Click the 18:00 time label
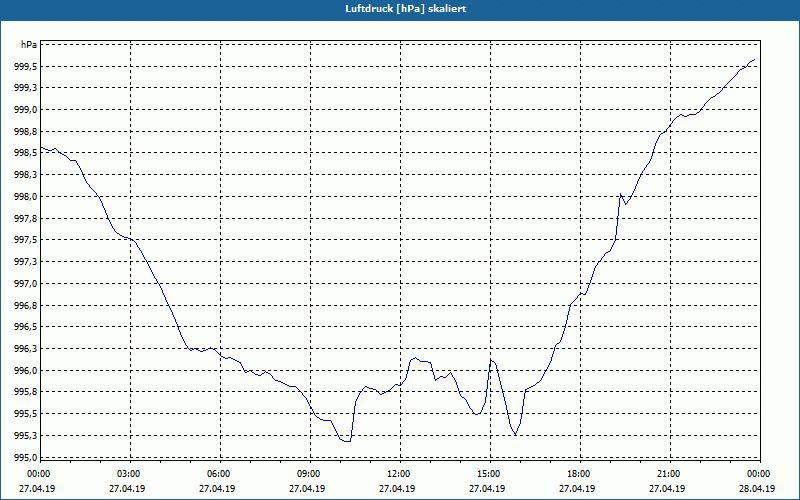Viewport: 800px width, 500px height. pyautogui.click(x=581, y=474)
